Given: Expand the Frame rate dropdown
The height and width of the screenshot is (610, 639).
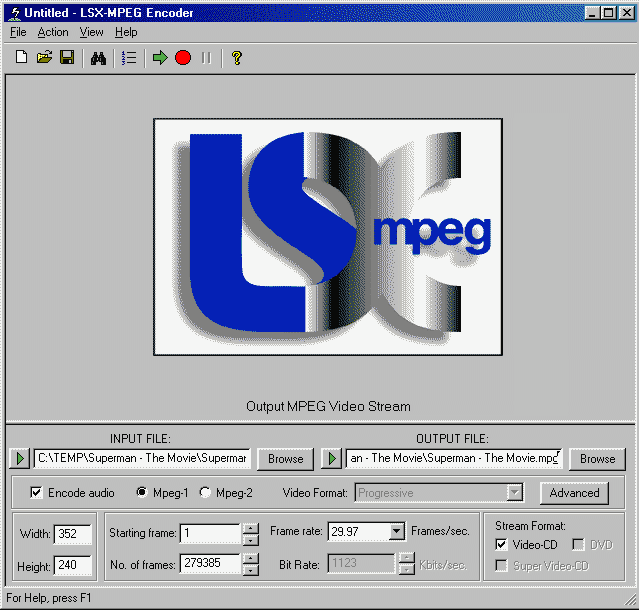Looking at the screenshot, I should [x=396, y=531].
